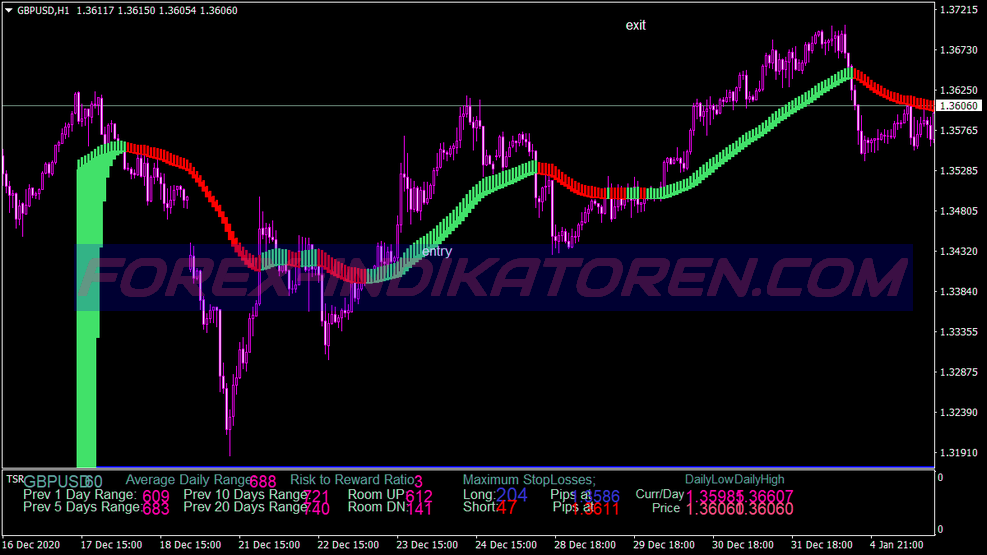Click price axis value 1.36250
The width and height of the screenshot is (987, 555).
tap(958, 90)
